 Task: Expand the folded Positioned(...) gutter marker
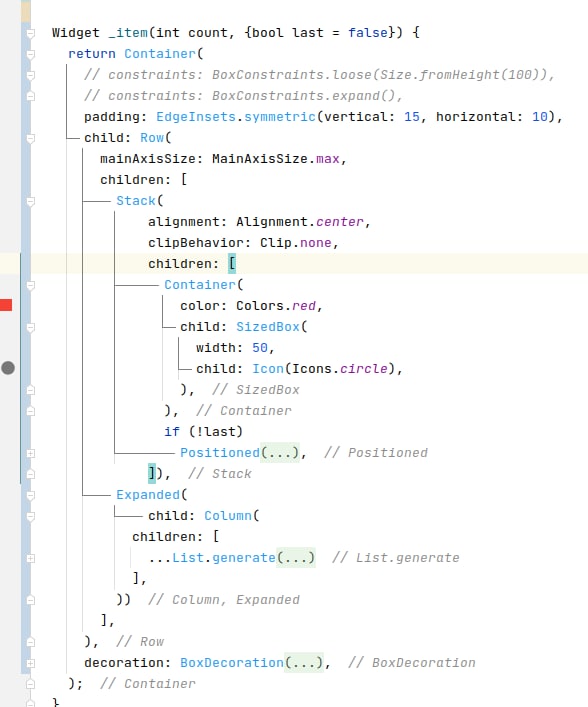pos(30,454)
